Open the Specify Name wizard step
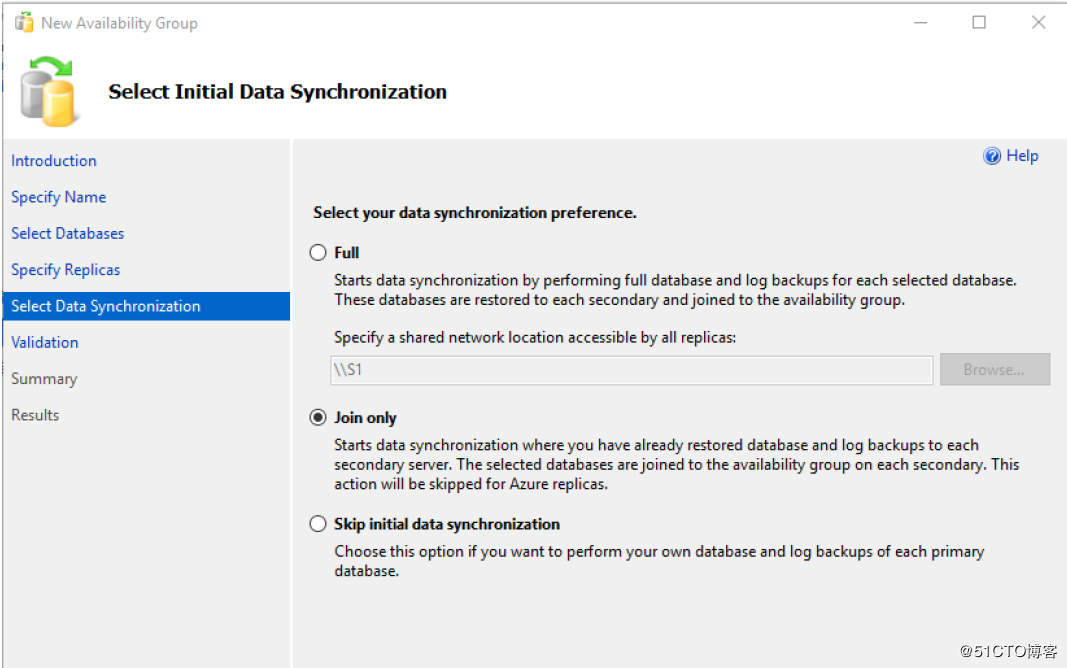Viewport: 1067px width, 668px height. pos(59,197)
